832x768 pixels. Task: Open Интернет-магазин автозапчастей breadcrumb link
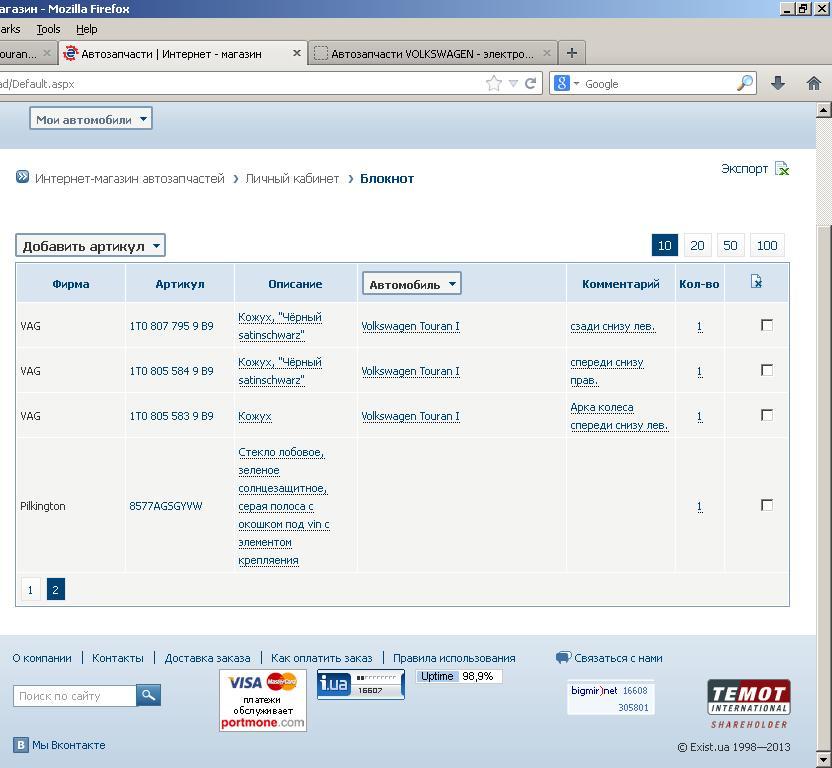pyautogui.click(x=129, y=179)
